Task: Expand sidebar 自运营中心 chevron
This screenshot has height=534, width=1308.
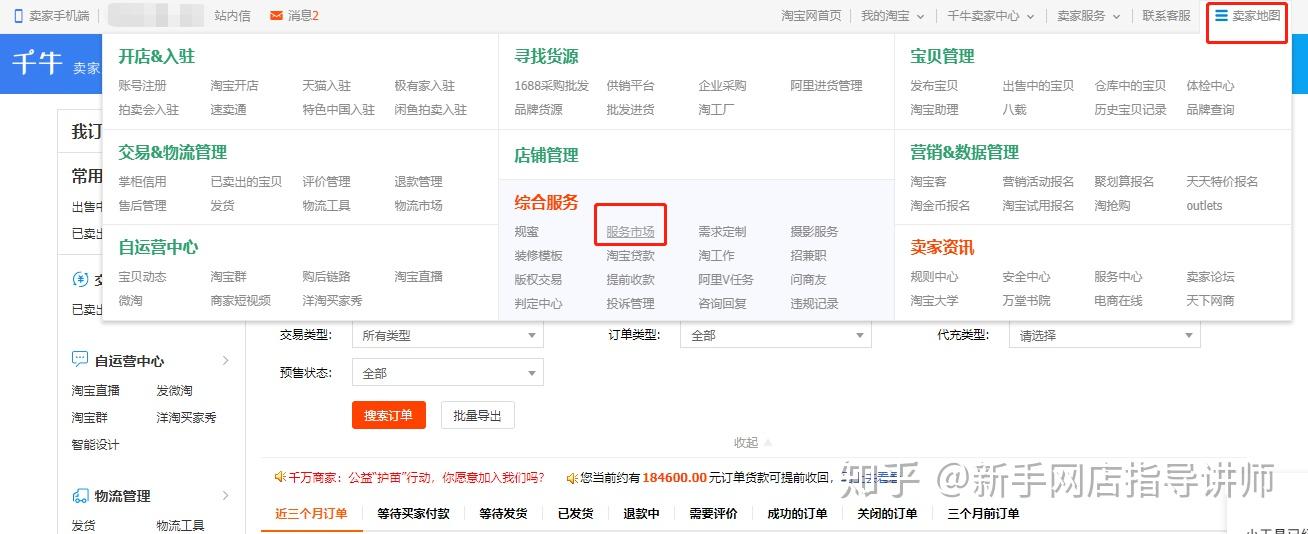Action: pyautogui.click(x=226, y=360)
